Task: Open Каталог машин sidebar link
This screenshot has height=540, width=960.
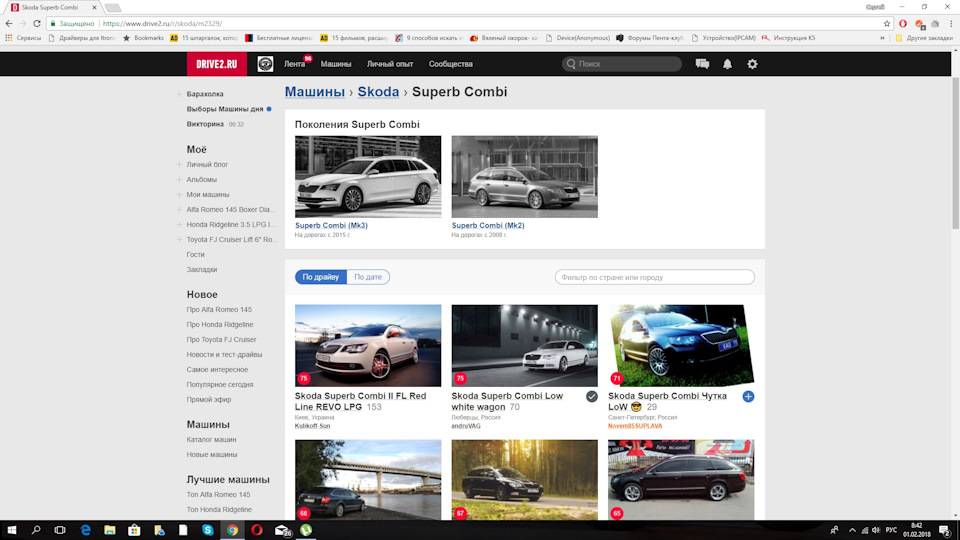Action: click(211, 440)
